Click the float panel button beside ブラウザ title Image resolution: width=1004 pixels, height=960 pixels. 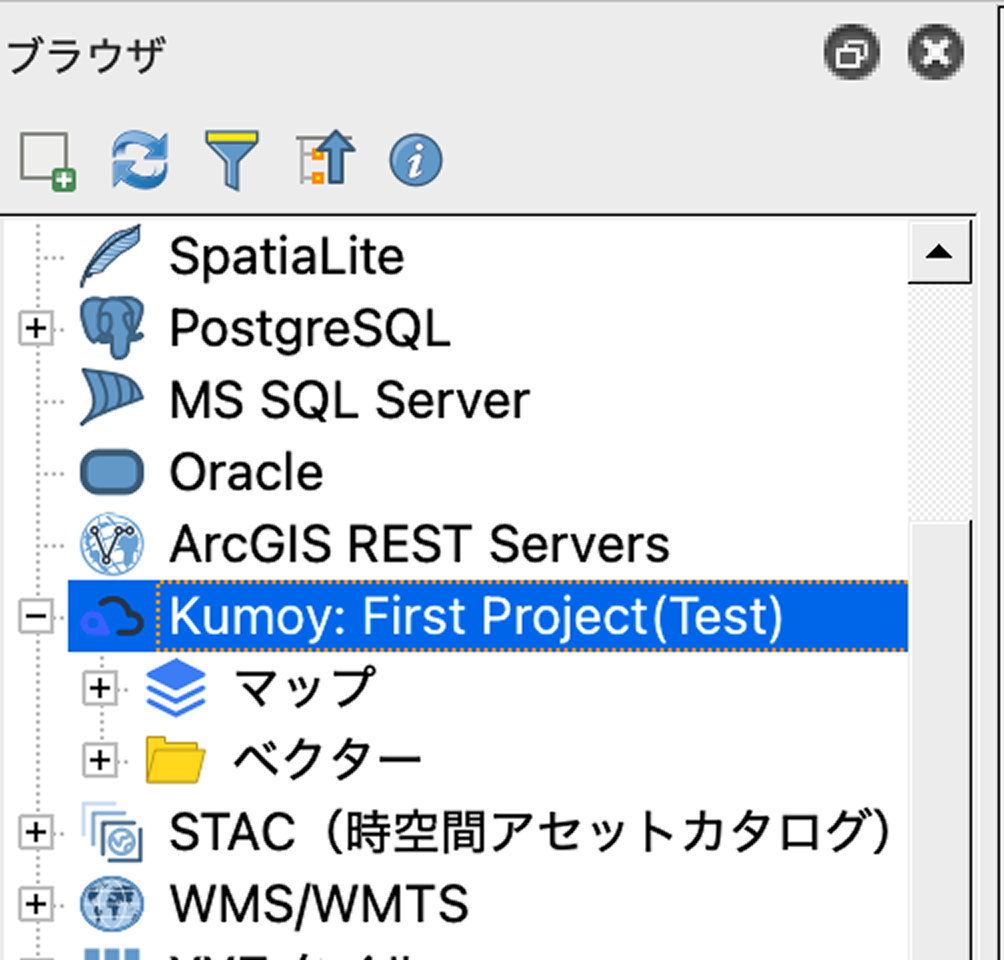pyautogui.click(x=851, y=52)
